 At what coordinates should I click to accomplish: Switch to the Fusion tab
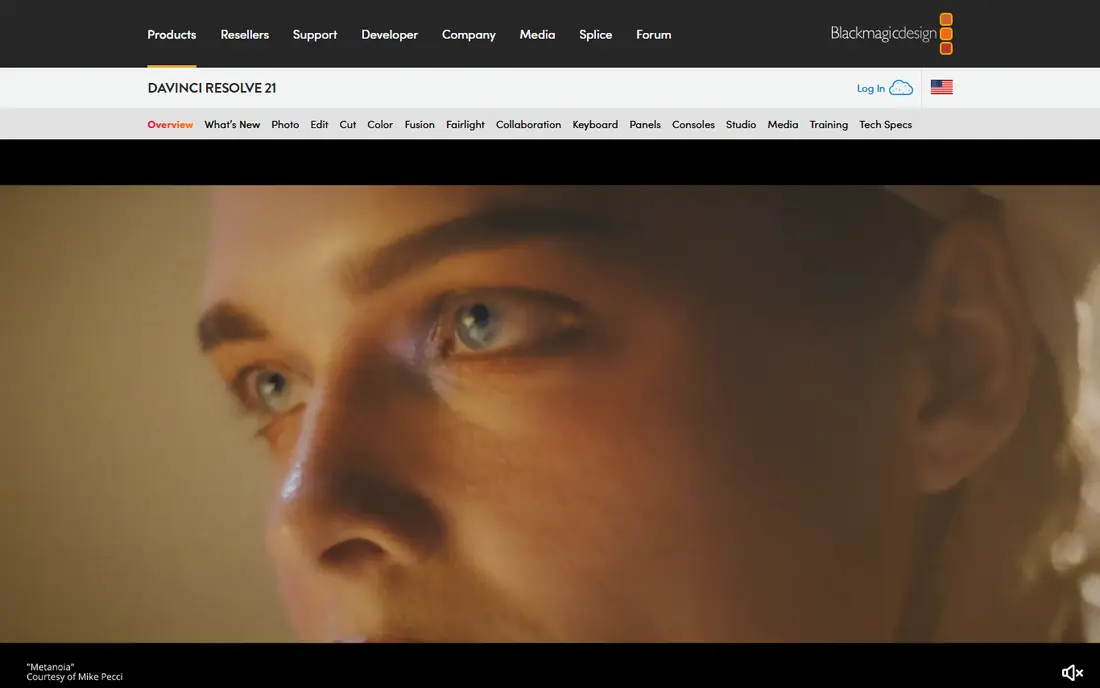pos(420,125)
